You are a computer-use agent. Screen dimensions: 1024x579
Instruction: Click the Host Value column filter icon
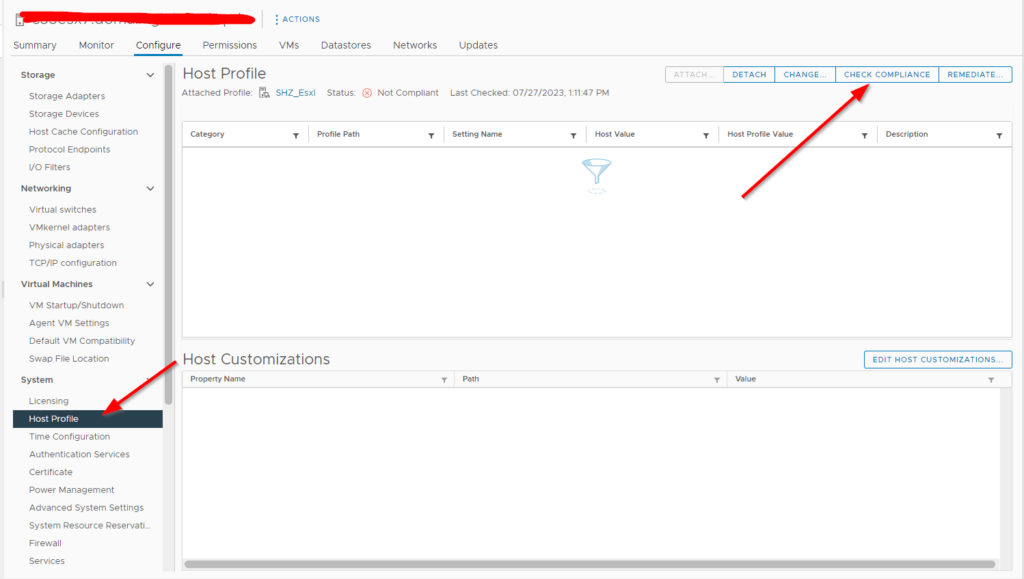pyautogui.click(x=706, y=136)
